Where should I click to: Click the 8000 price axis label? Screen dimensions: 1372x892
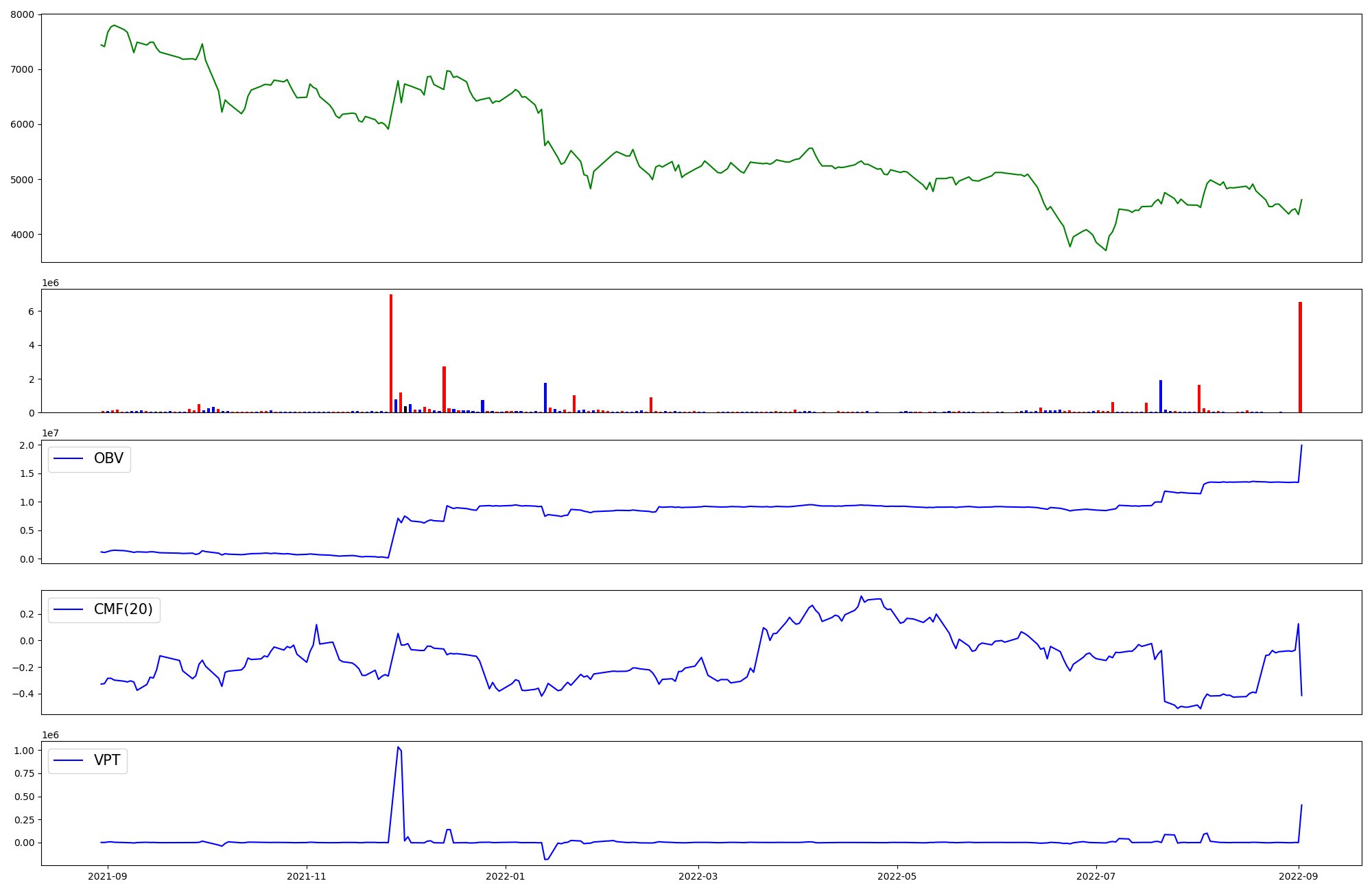click(21, 14)
